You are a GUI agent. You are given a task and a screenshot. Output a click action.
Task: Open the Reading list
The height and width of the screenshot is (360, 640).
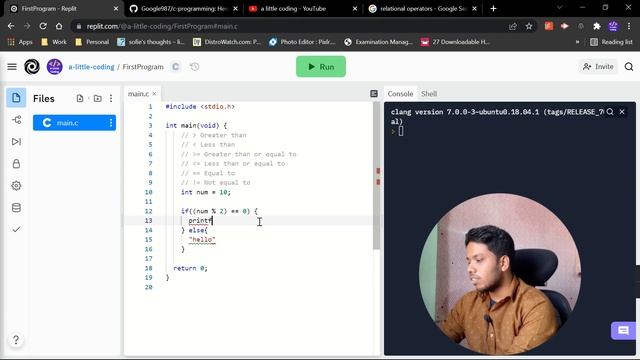pos(611,42)
